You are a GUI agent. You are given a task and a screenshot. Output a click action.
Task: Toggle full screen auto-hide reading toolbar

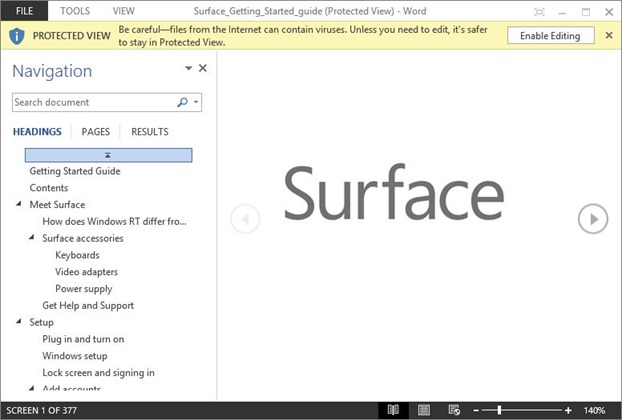539,12
